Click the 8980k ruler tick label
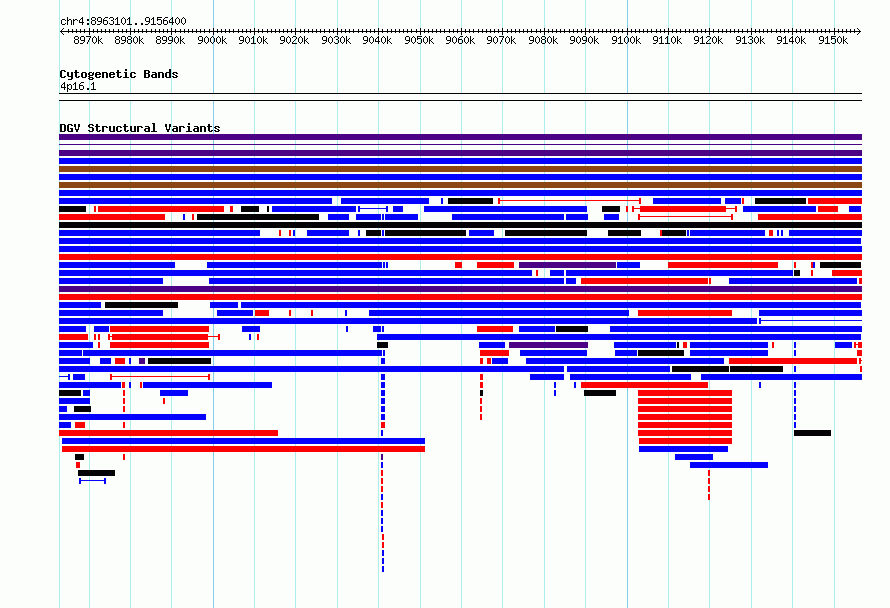The width and height of the screenshot is (890, 608). 129,40
